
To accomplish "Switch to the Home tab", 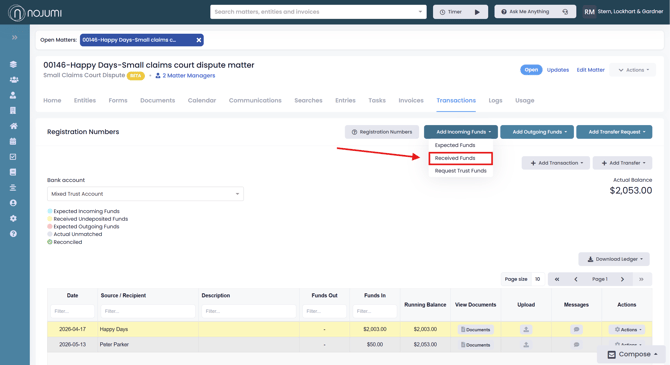I will pos(52,100).
